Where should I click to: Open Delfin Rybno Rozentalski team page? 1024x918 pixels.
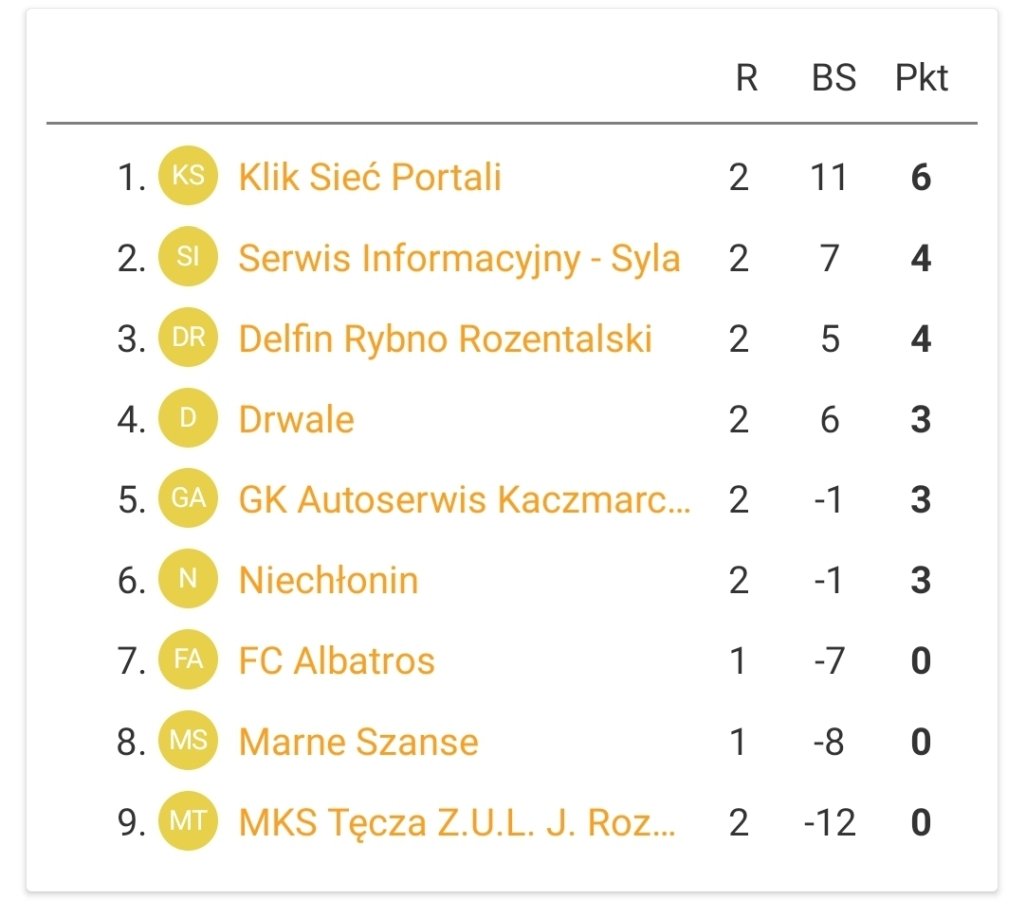tap(446, 339)
